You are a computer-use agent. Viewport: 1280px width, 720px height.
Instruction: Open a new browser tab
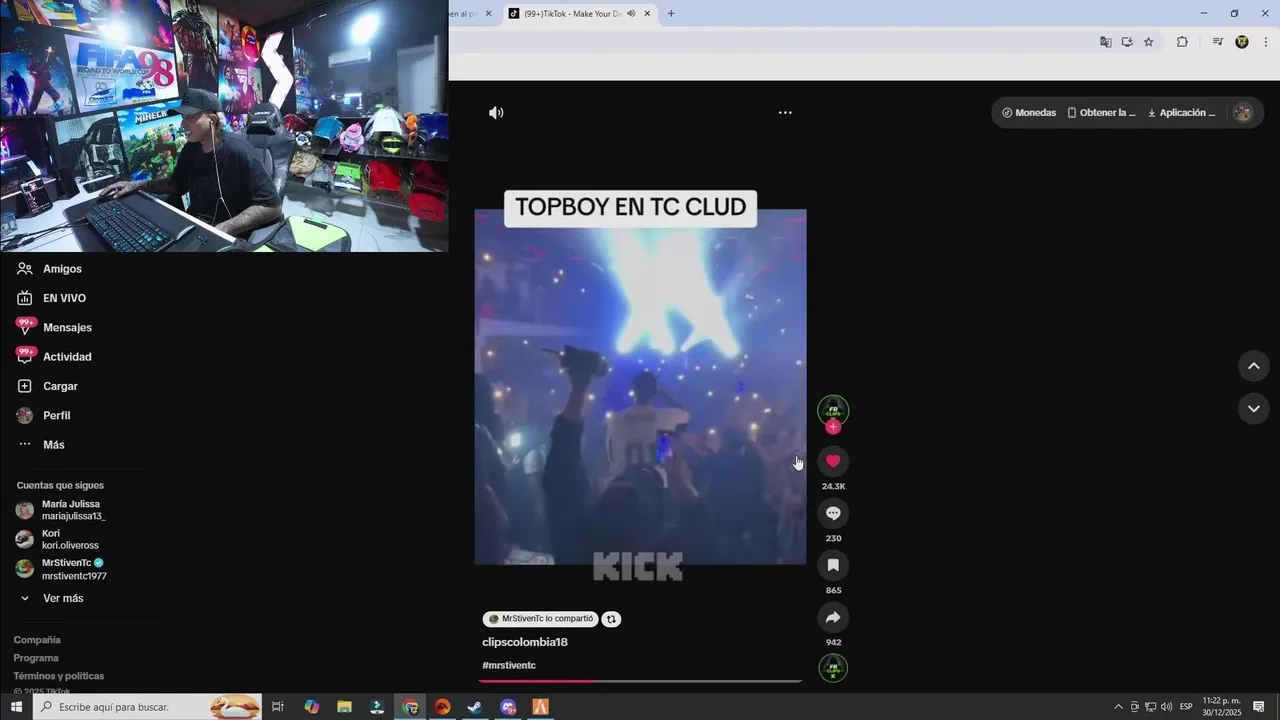671,13
